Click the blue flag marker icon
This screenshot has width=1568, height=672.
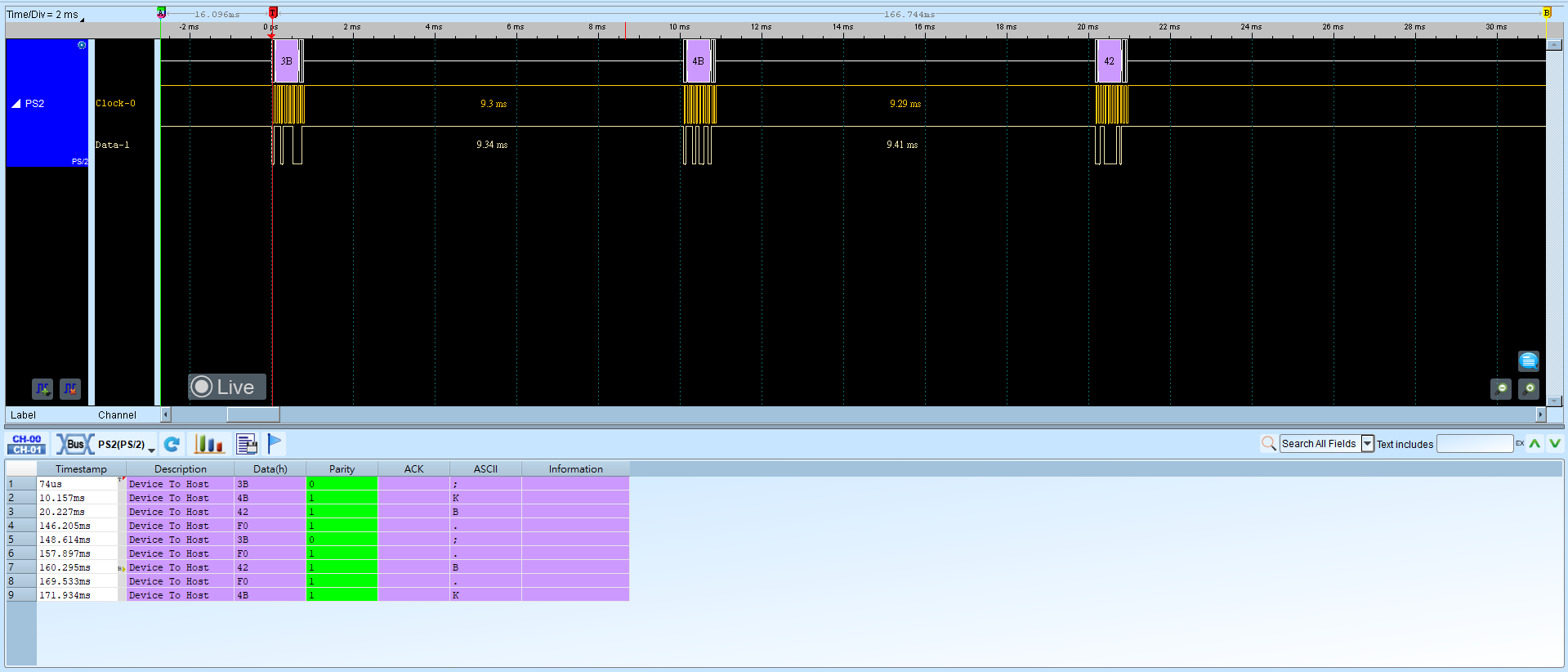tap(275, 444)
